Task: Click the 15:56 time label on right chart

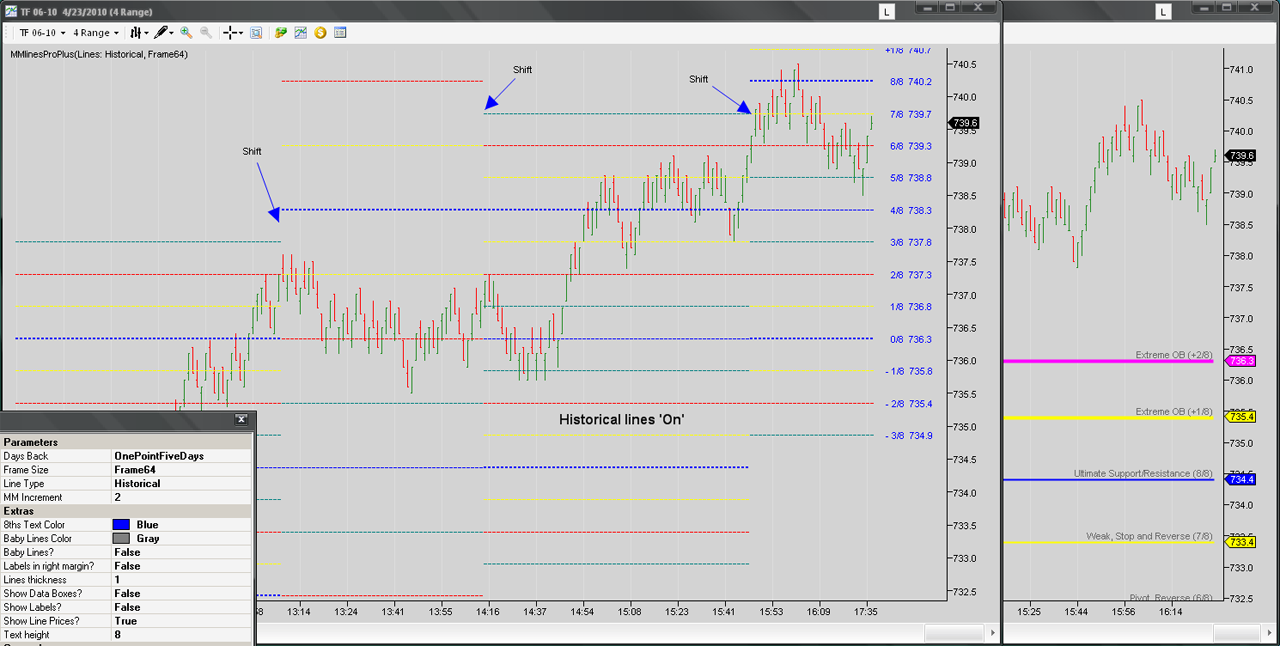Action: [x=1125, y=611]
